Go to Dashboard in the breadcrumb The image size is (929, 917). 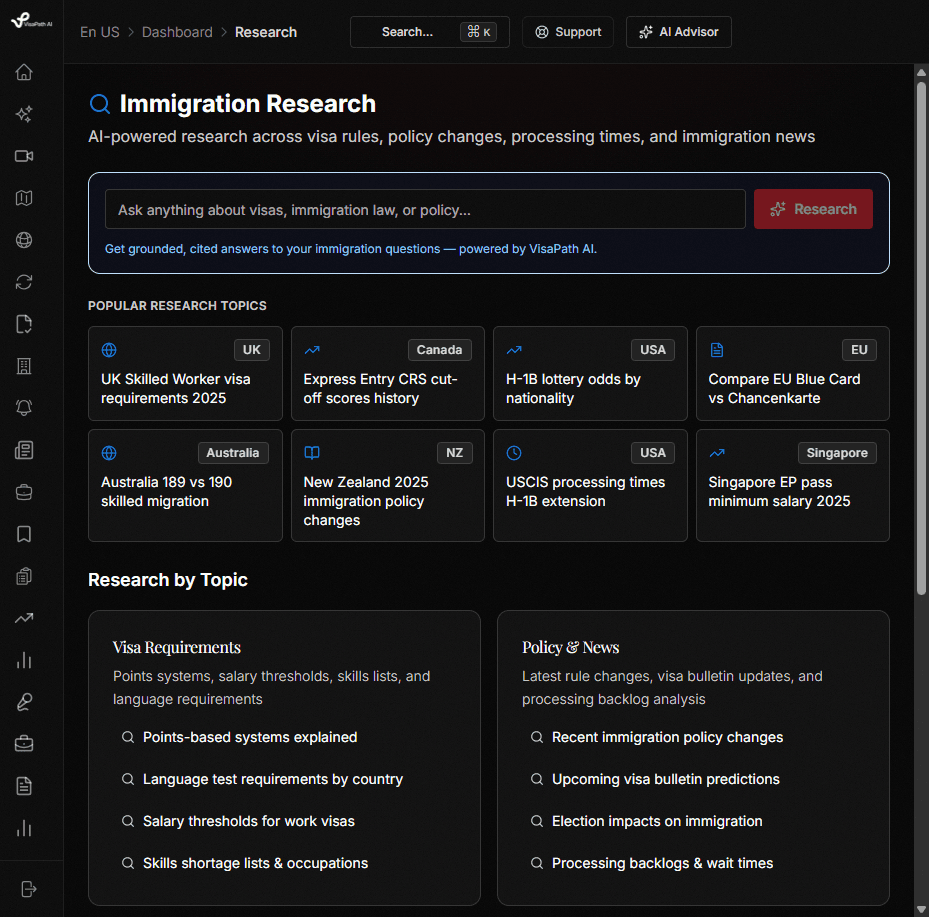pyautogui.click(x=177, y=32)
